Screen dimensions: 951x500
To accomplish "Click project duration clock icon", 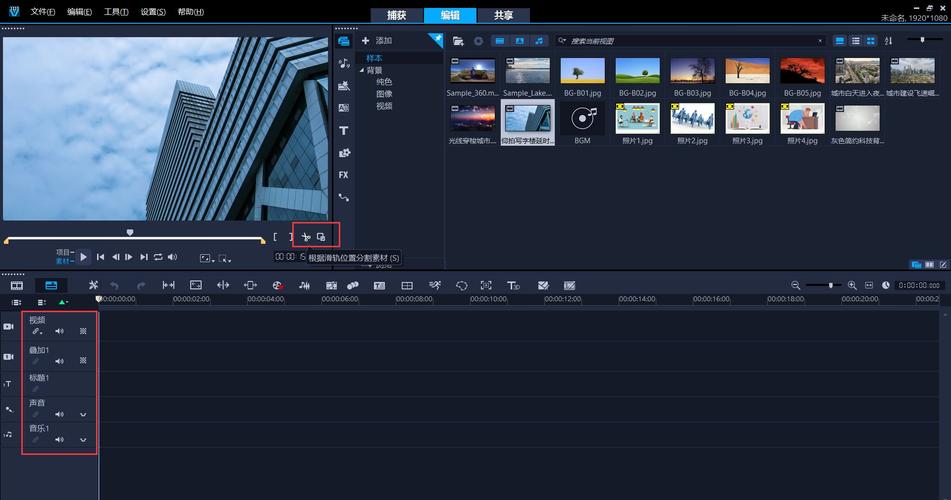I will click(886, 285).
